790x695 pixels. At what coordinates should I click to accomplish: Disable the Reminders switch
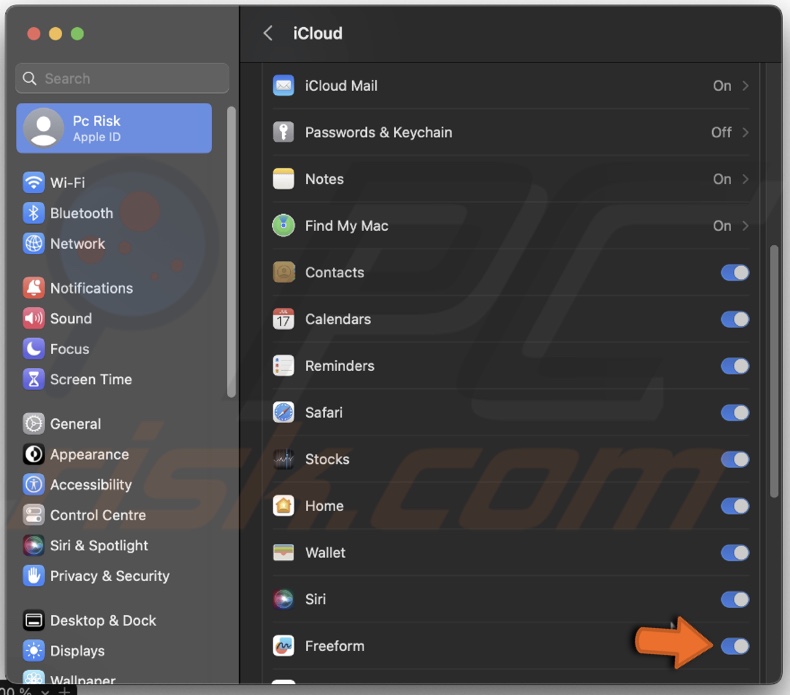[735, 366]
